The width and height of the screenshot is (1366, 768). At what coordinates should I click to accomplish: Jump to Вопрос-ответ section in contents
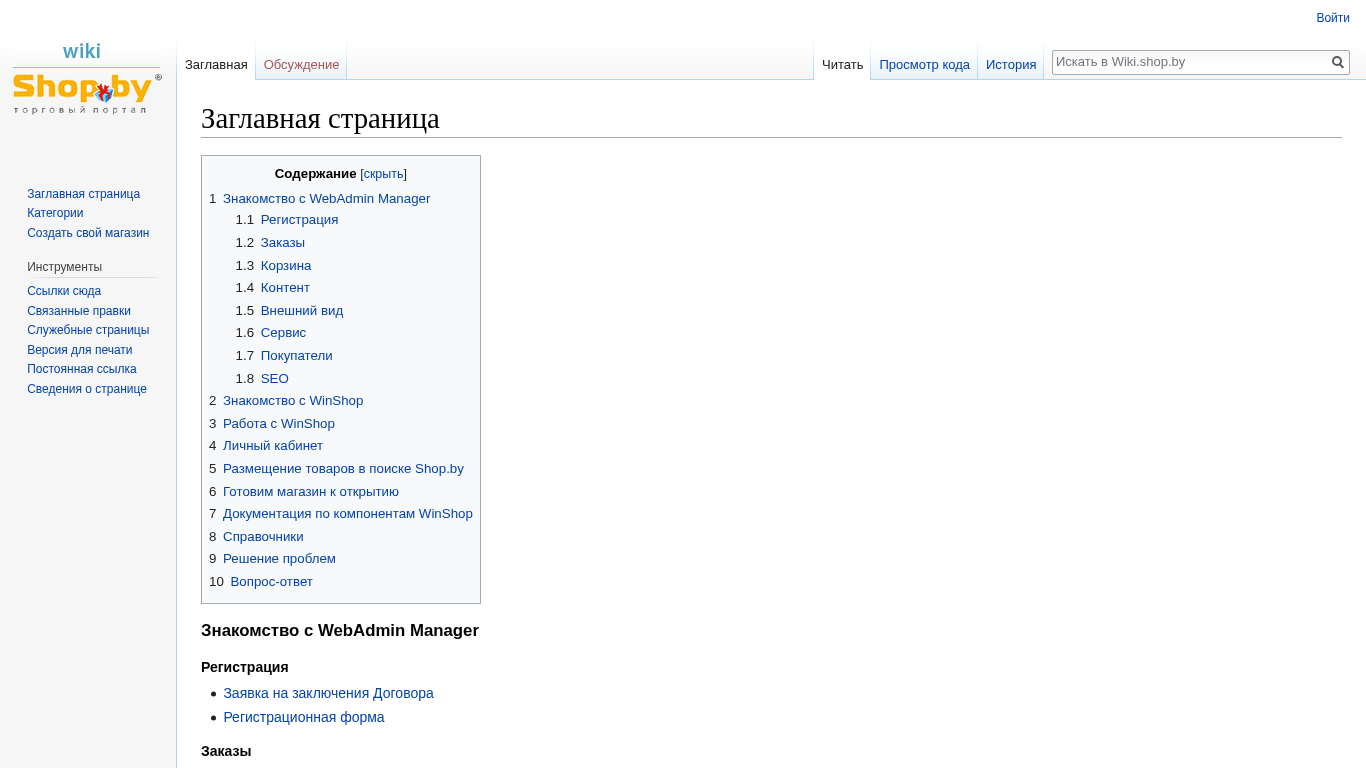(271, 582)
